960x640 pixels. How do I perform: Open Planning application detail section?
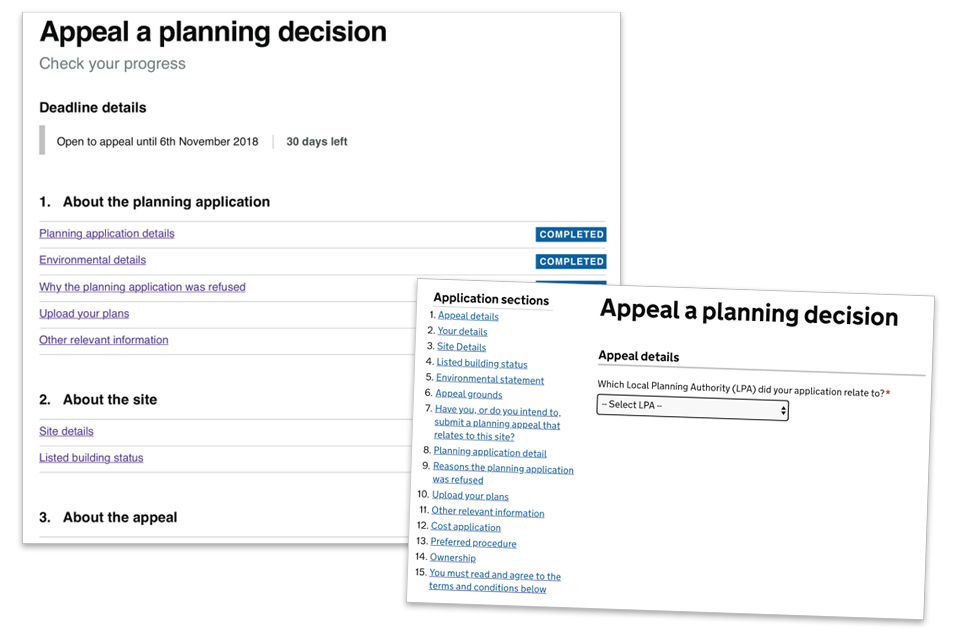click(x=490, y=453)
